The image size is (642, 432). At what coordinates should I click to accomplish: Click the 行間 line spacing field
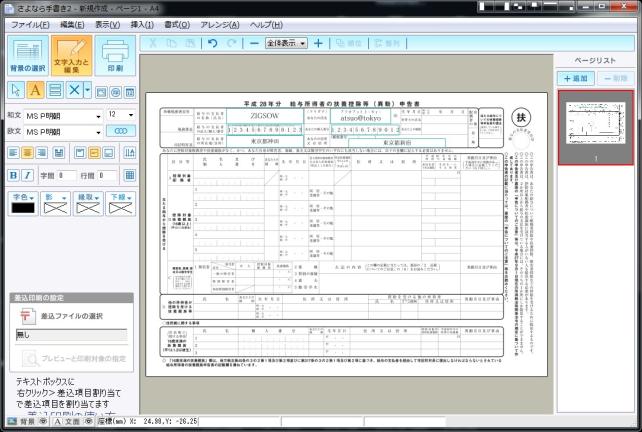(108, 176)
